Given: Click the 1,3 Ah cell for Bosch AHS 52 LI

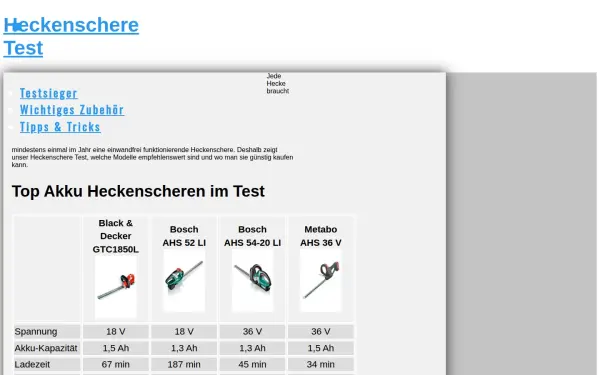Looking at the screenshot, I should click(x=184, y=348).
